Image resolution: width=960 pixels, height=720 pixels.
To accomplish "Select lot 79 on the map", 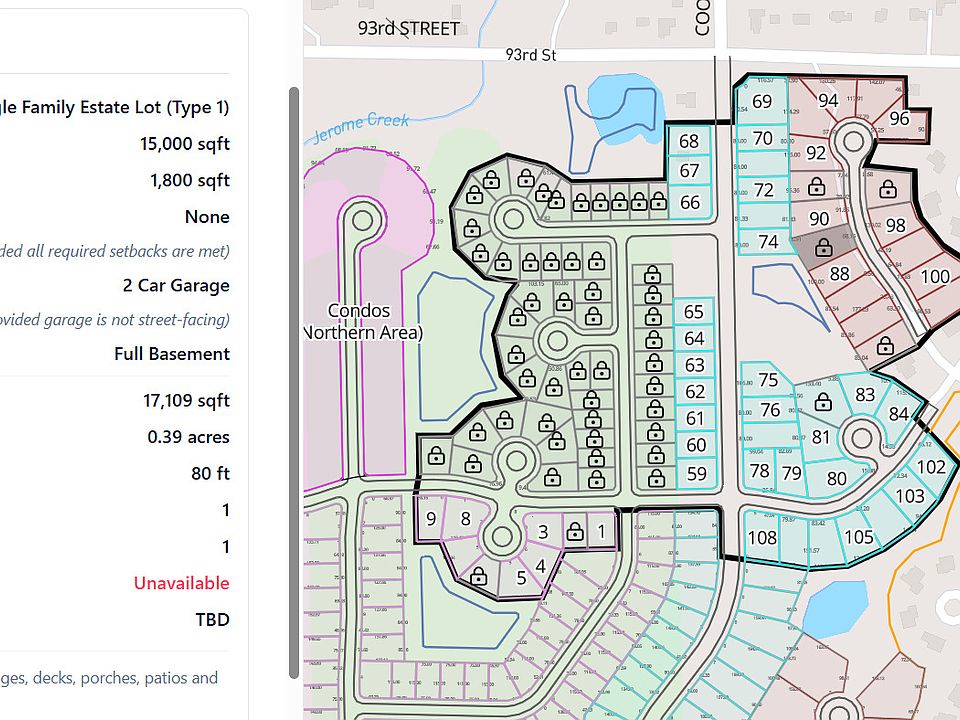I will coord(792,473).
